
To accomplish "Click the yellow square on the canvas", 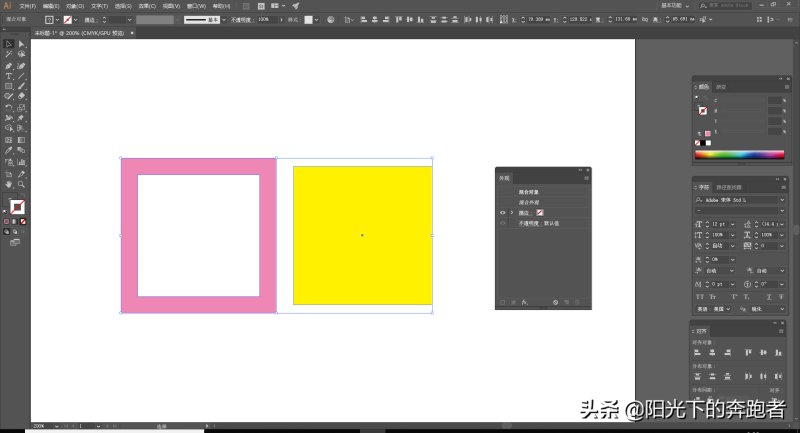I will pyautogui.click(x=362, y=235).
